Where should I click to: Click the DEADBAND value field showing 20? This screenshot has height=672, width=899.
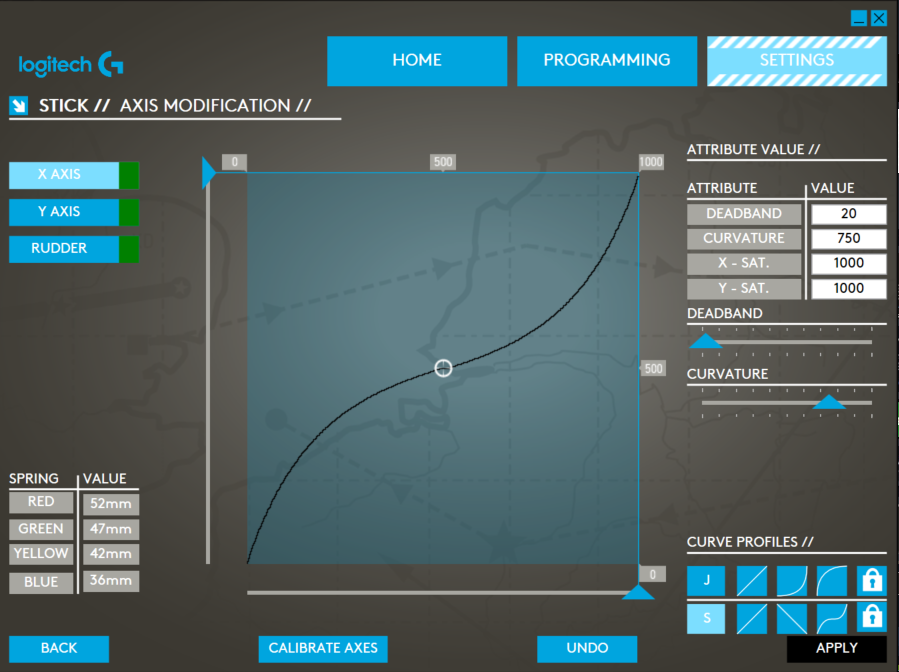click(849, 214)
